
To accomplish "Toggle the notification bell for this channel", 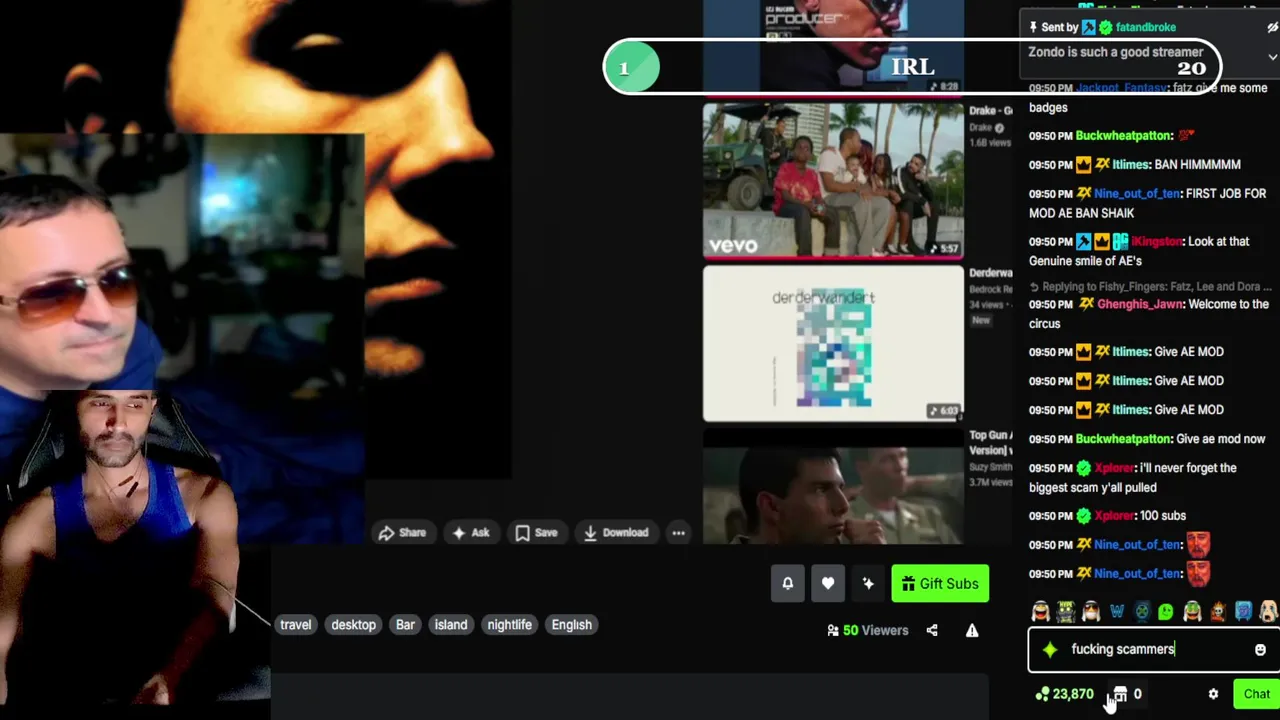I will point(787,584).
